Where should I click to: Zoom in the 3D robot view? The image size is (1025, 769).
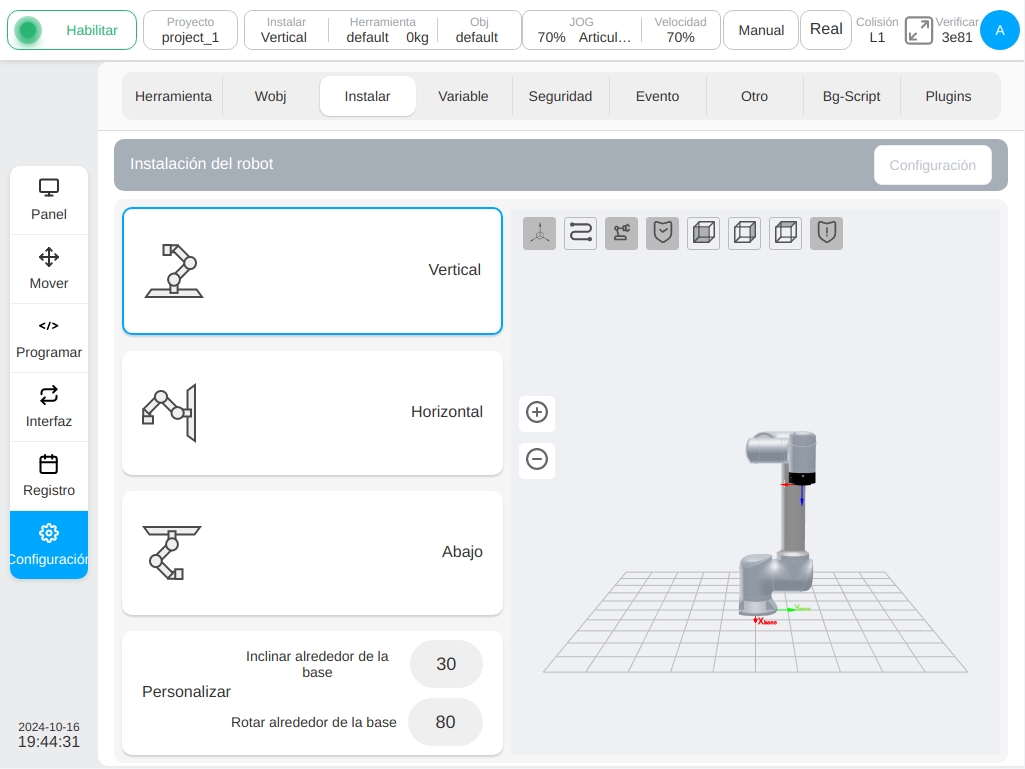(537, 413)
